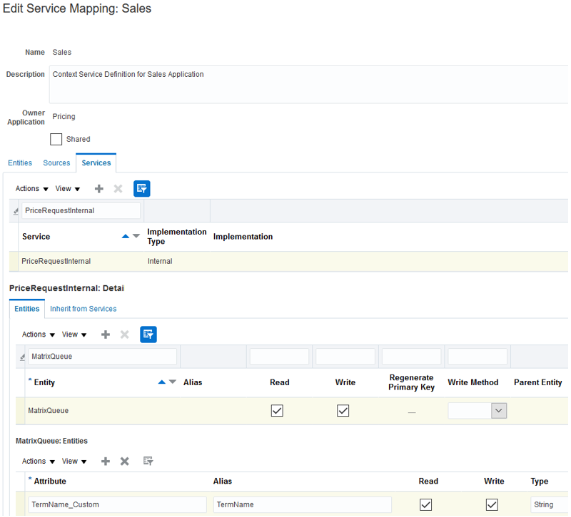This screenshot has width=571, height=517.
Task: Uncheck Read for MatrixQueue entity
Action: point(277,411)
